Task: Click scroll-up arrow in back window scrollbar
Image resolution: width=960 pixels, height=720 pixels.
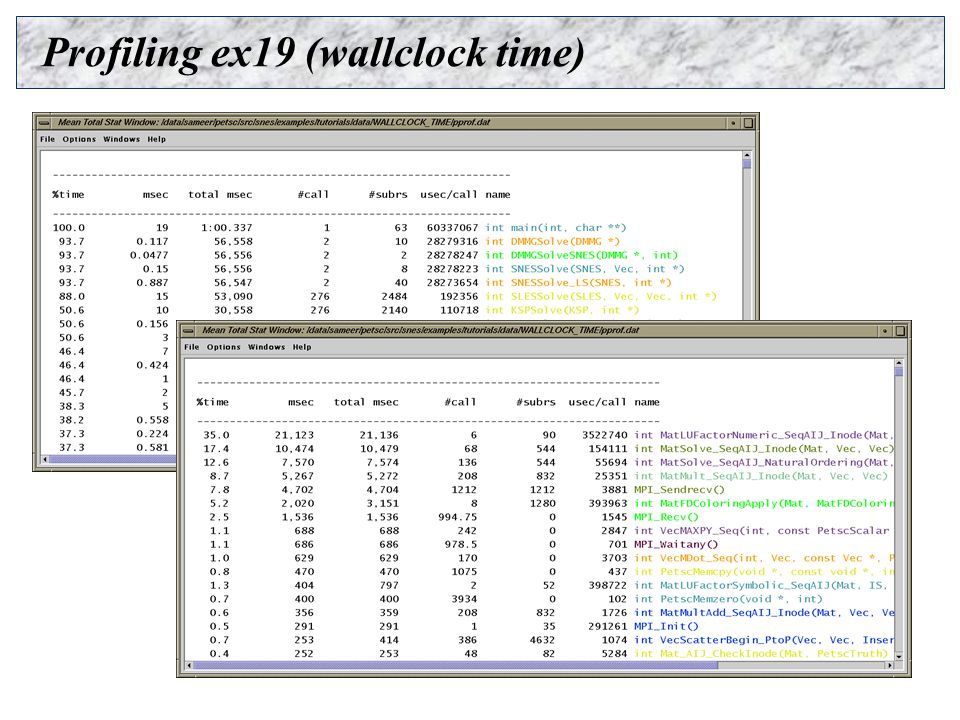Action: 746,156
